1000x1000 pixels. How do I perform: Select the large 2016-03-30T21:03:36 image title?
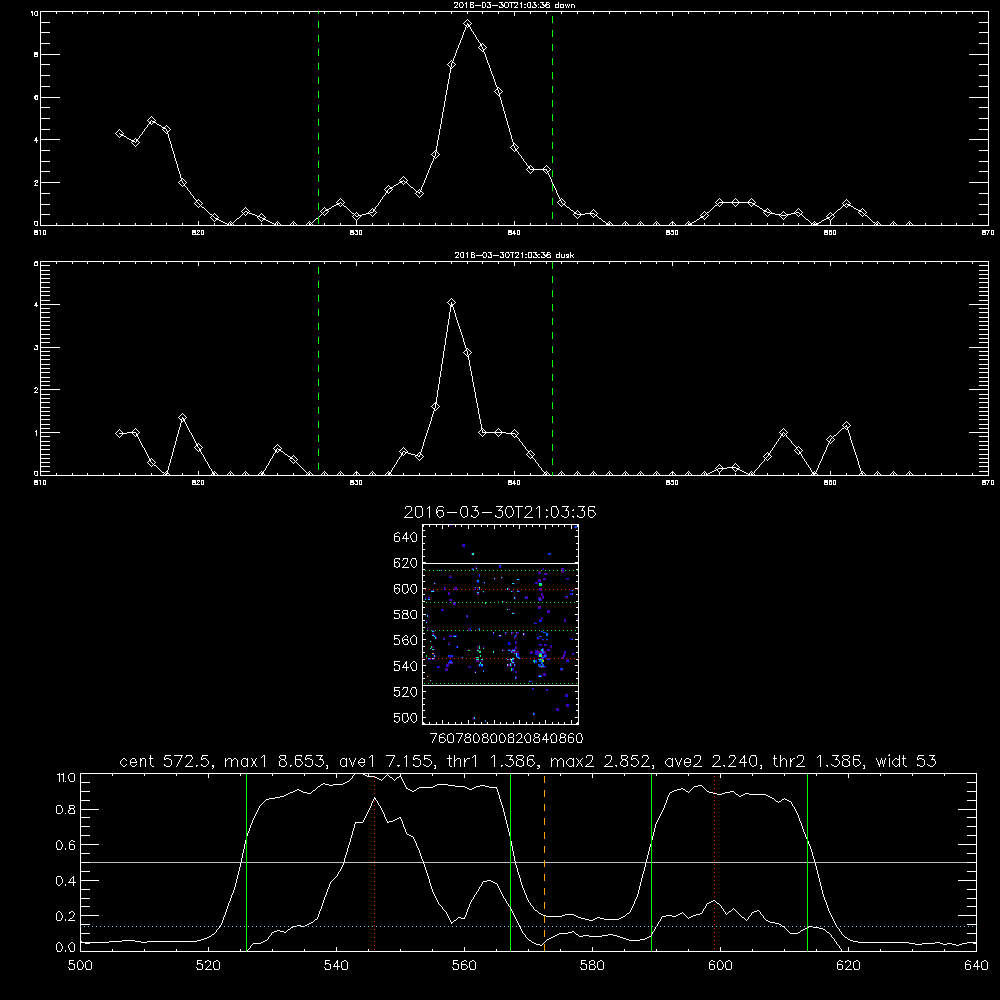click(500, 512)
